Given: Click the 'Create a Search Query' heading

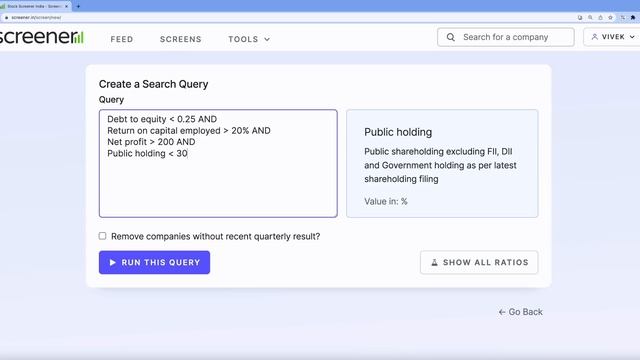Looking at the screenshot, I should 153,84.
